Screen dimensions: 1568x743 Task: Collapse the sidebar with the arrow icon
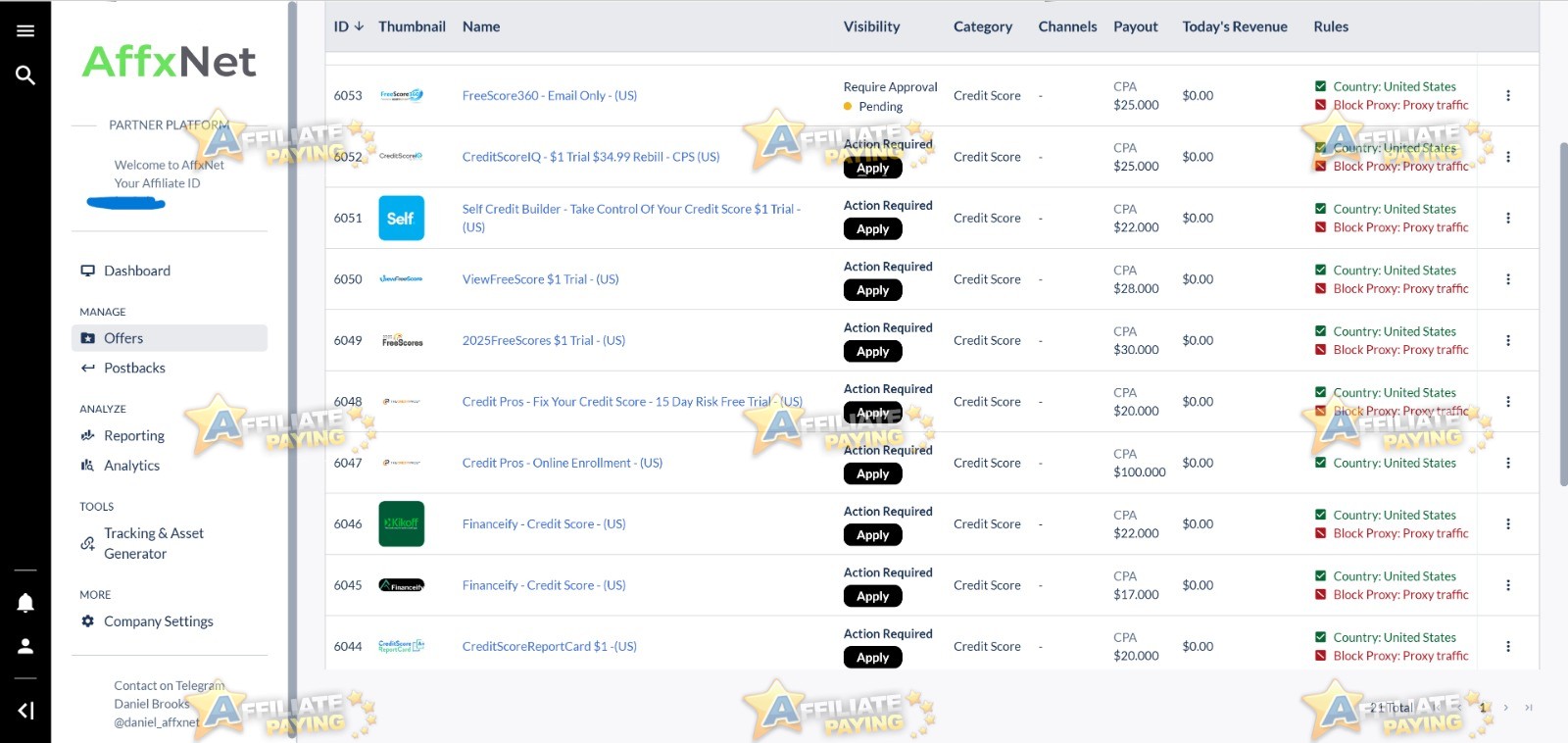tap(26, 711)
